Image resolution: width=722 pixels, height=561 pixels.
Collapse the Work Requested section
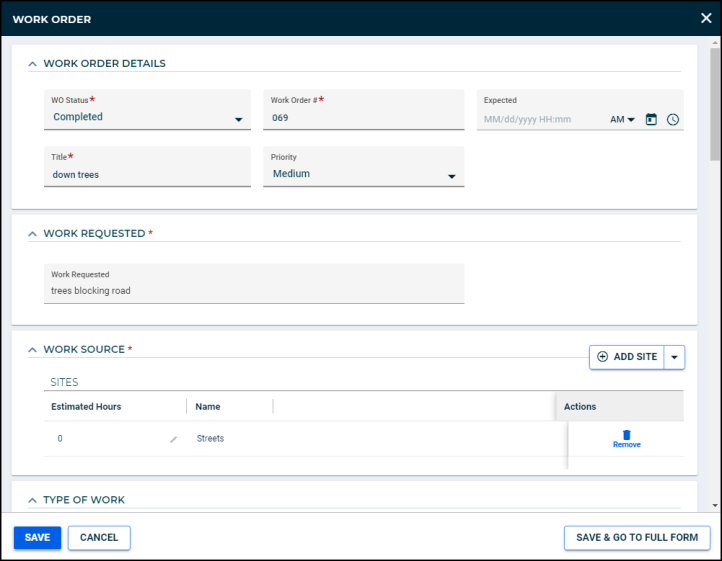[x=32, y=234]
